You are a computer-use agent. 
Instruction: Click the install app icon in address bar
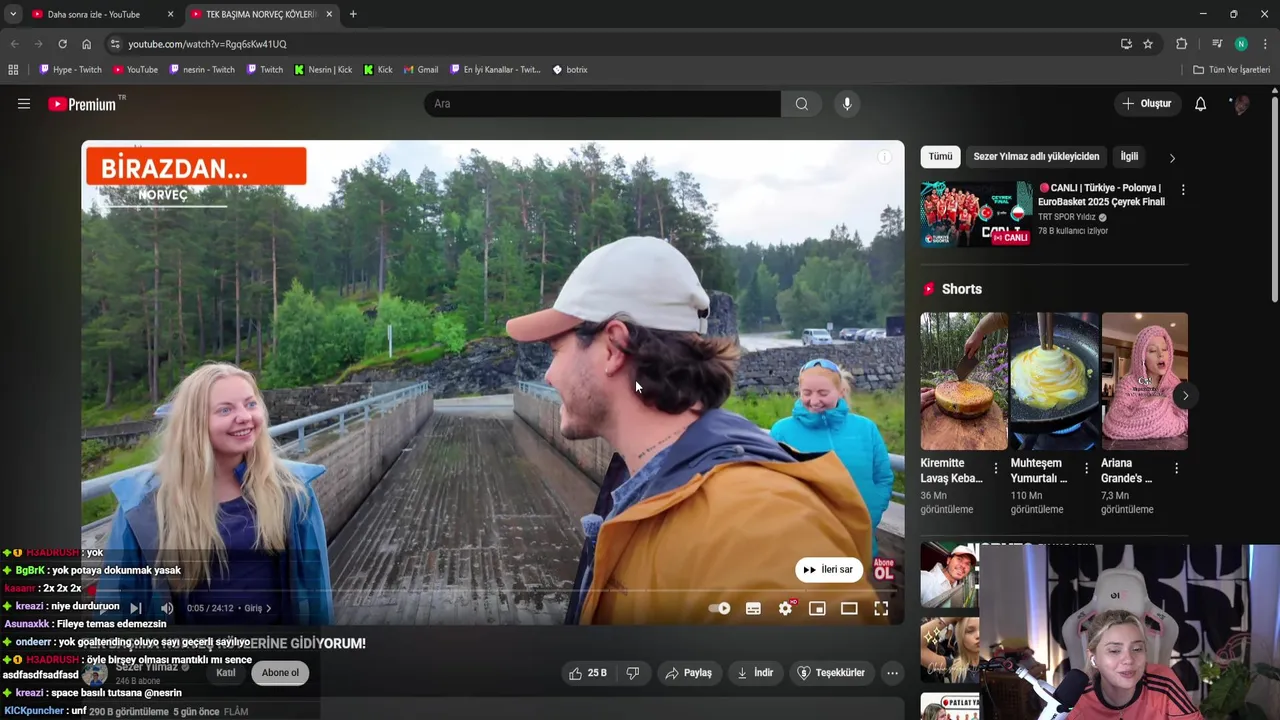[1126, 44]
